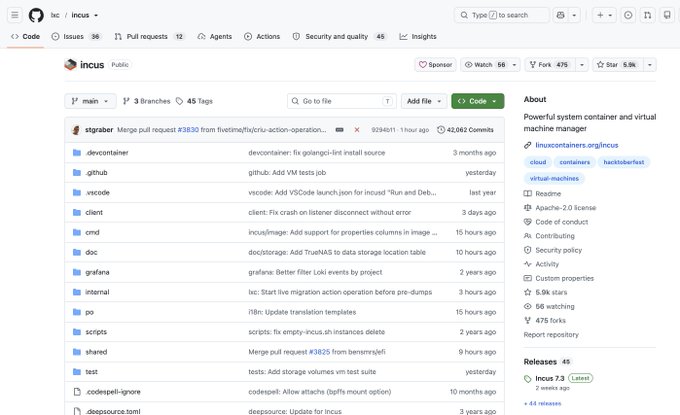Click the containers topic tag
The image size is (680, 415).
575,162
